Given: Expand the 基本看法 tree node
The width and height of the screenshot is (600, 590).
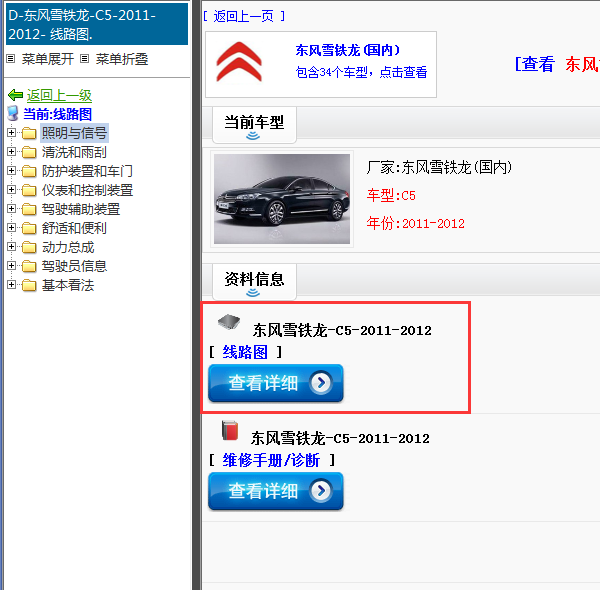Looking at the screenshot, I should (11, 284).
